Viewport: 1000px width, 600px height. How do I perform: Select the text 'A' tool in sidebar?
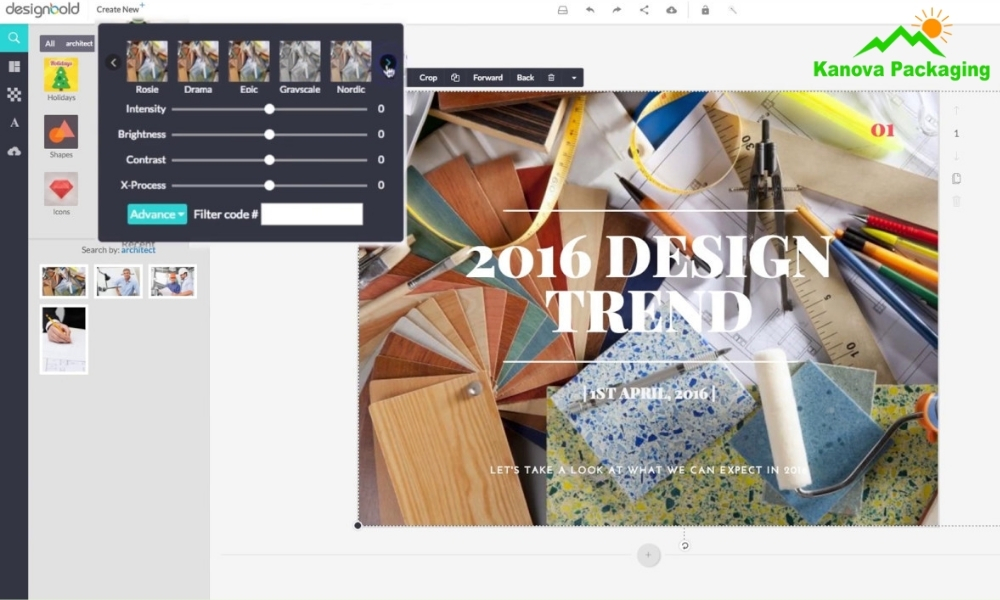pos(14,122)
